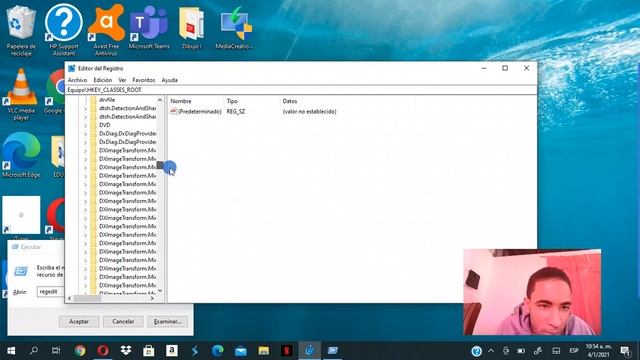
Task: Click the battery tray icon
Action: click(x=521, y=351)
